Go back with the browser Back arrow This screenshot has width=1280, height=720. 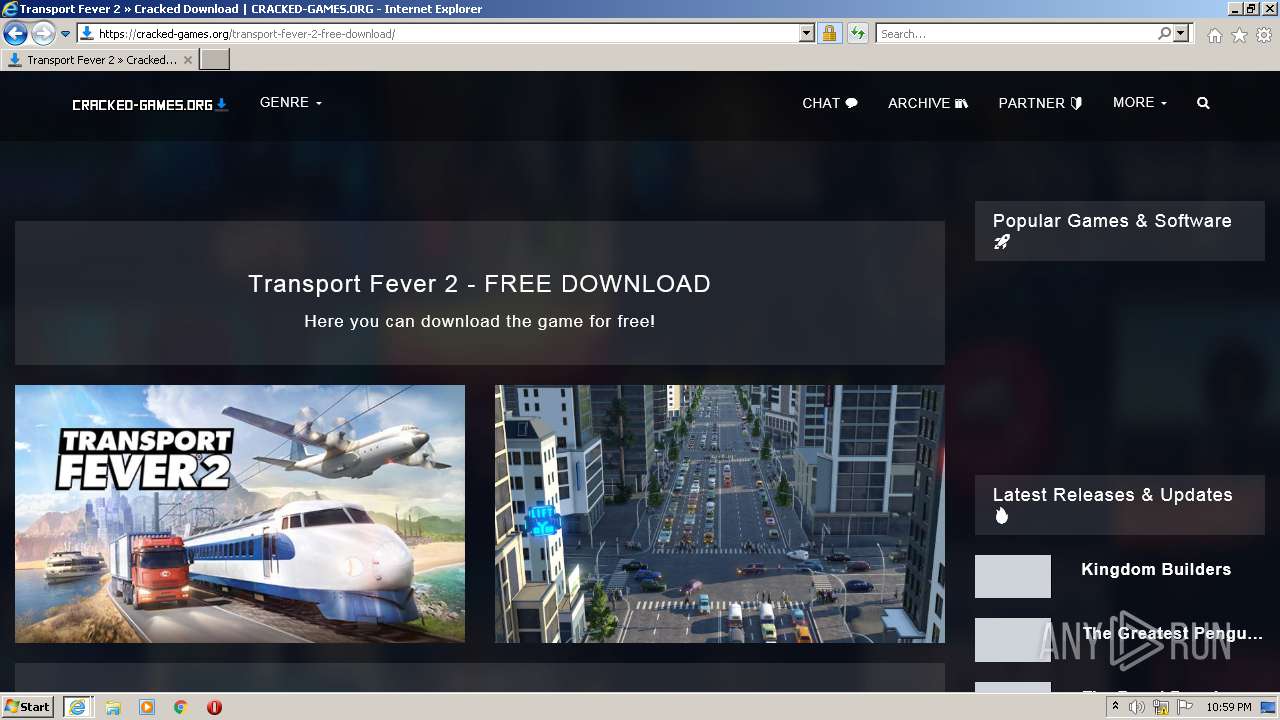tap(15, 34)
